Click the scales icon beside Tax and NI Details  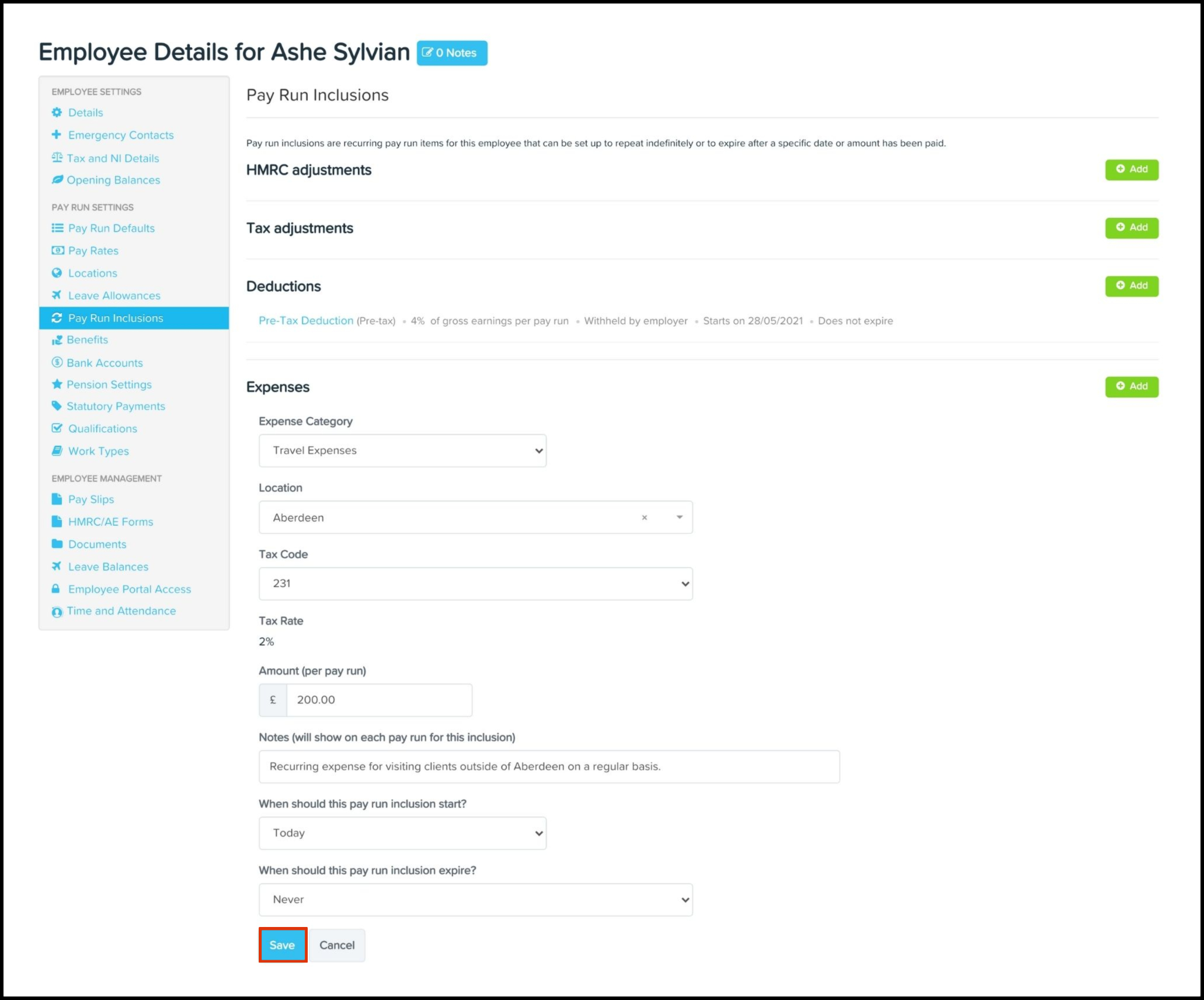click(x=57, y=158)
